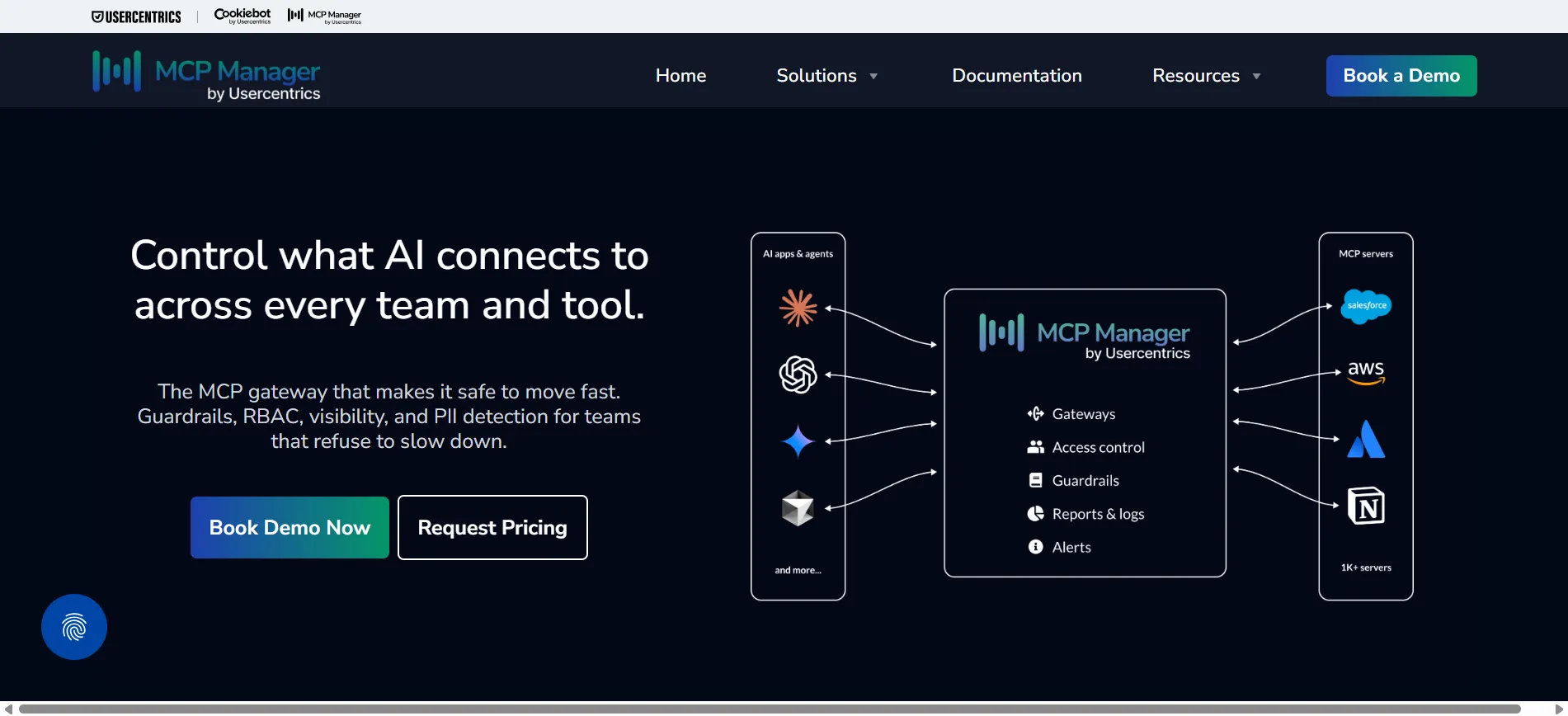The height and width of the screenshot is (716, 1568).
Task: Click the gray cube agent icon
Action: click(x=798, y=508)
